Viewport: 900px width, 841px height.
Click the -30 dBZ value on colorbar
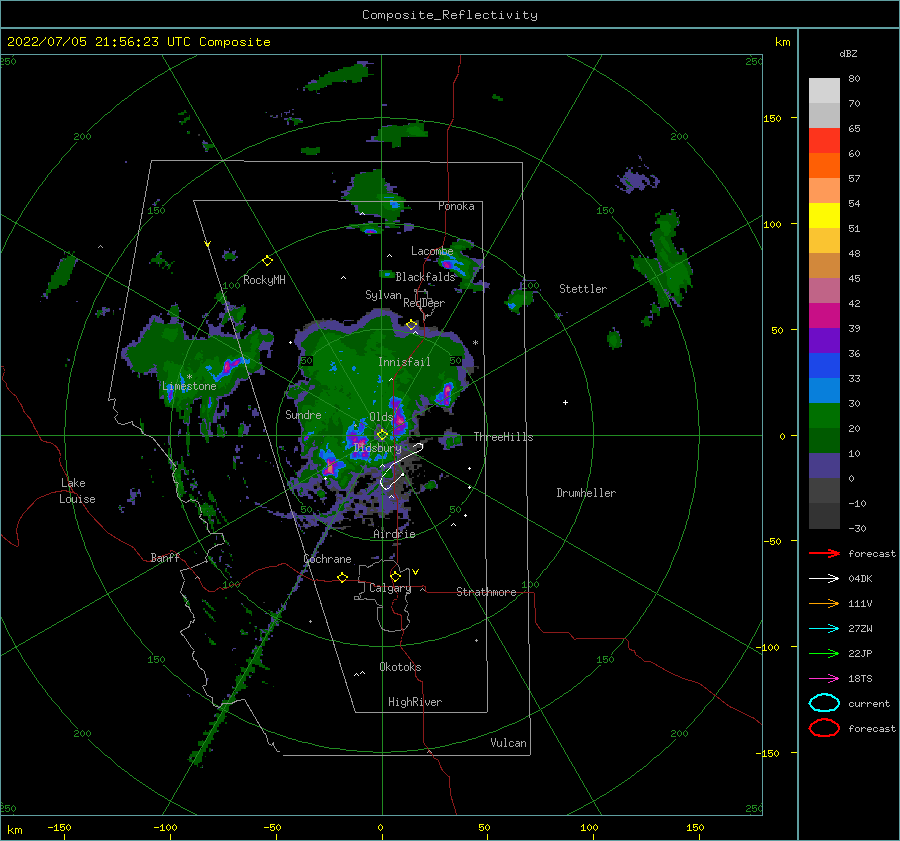(857, 528)
